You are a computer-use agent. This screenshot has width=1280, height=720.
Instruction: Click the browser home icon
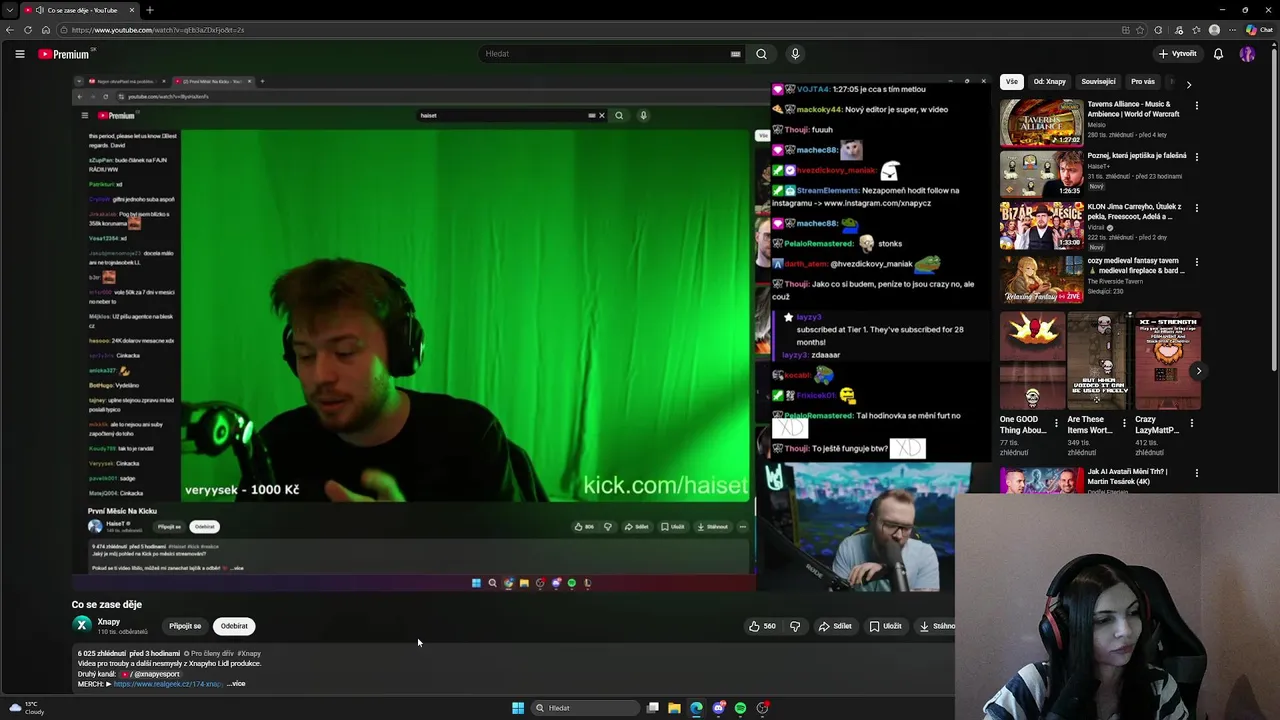click(46, 30)
